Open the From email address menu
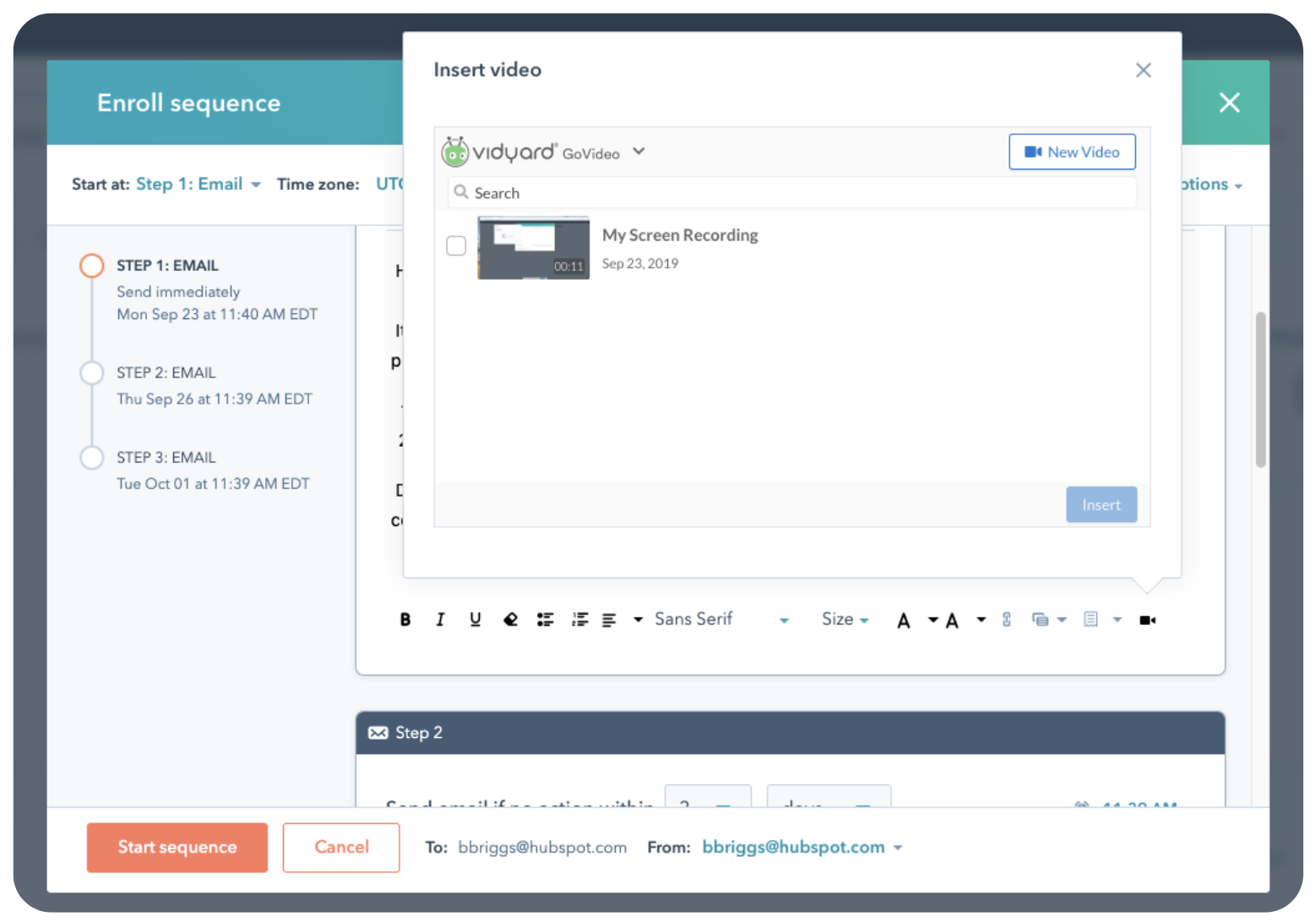The height and width of the screenshot is (922, 1316). coord(802,847)
